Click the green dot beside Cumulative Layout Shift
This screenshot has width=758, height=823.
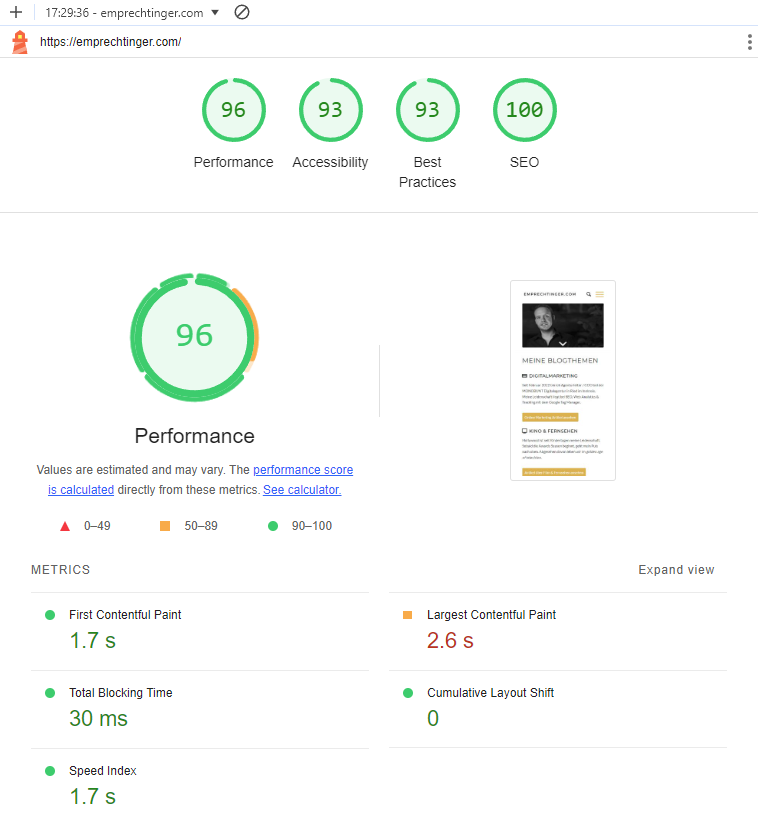(408, 693)
